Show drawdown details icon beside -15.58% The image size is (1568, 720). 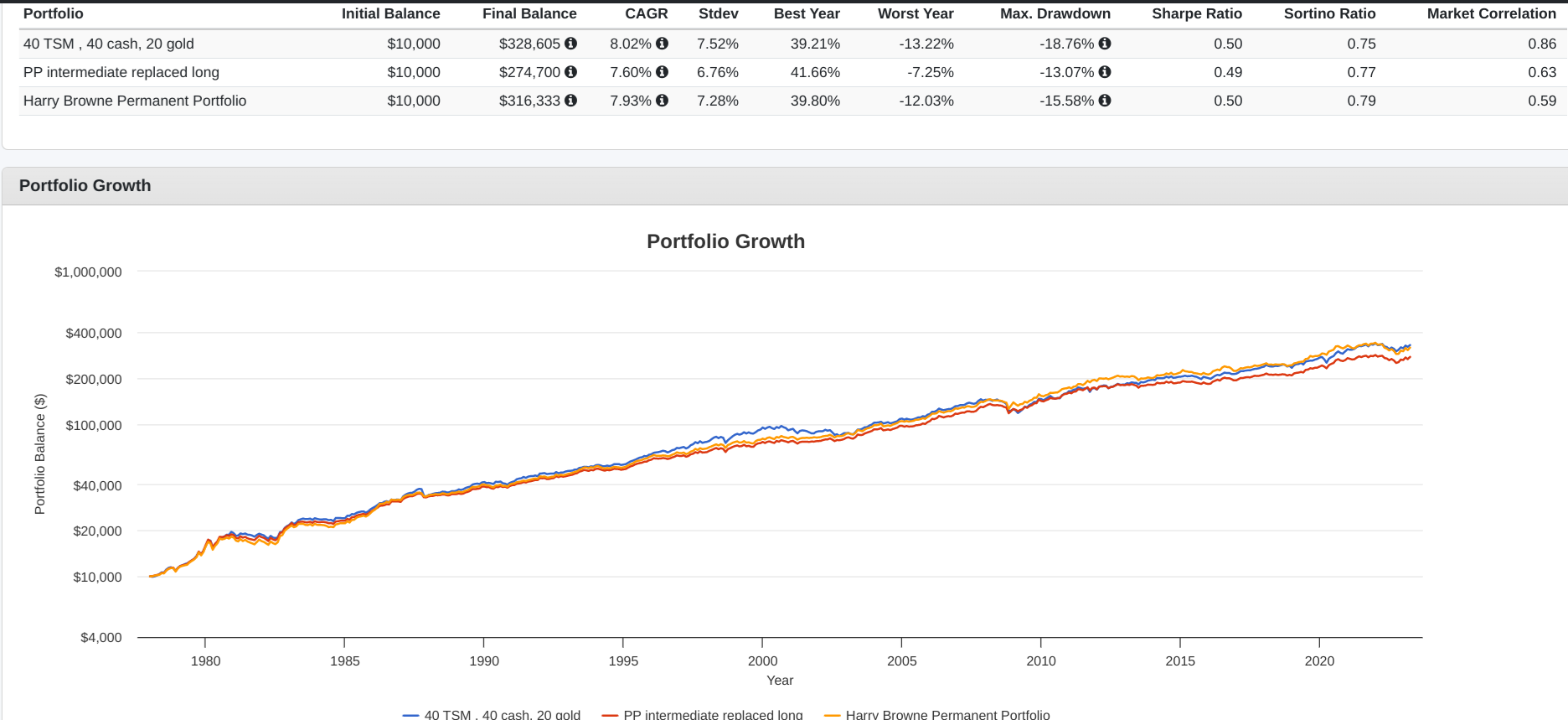tap(1105, 101)
